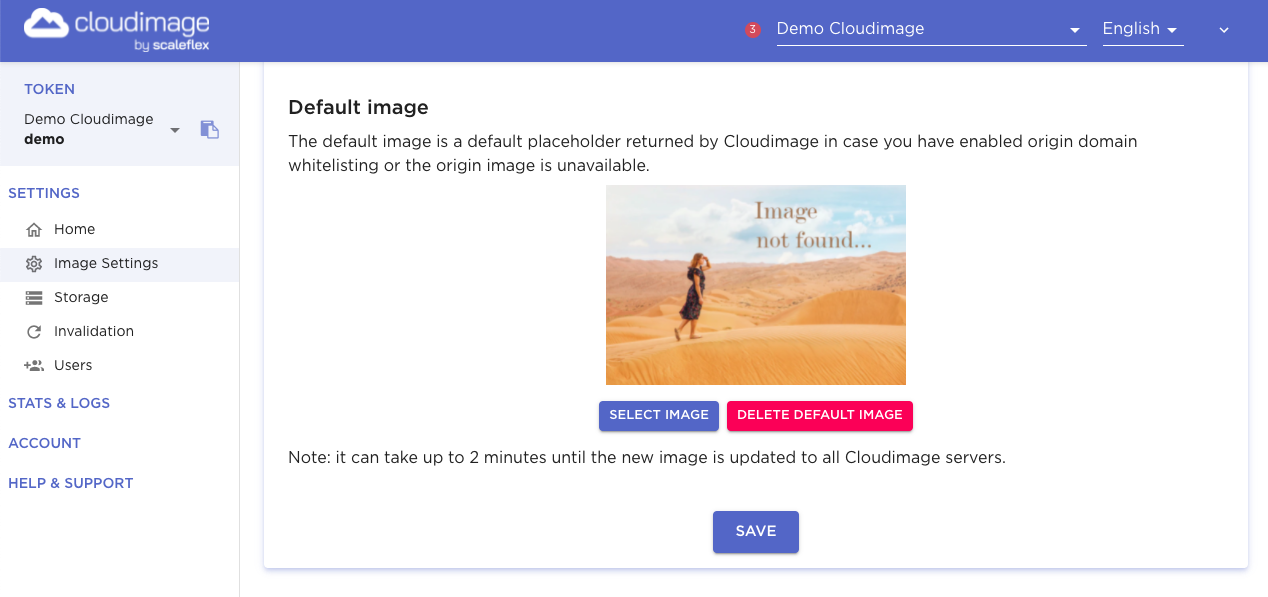Save the default image settings
1268x597 pixels.
pos(755,532)
